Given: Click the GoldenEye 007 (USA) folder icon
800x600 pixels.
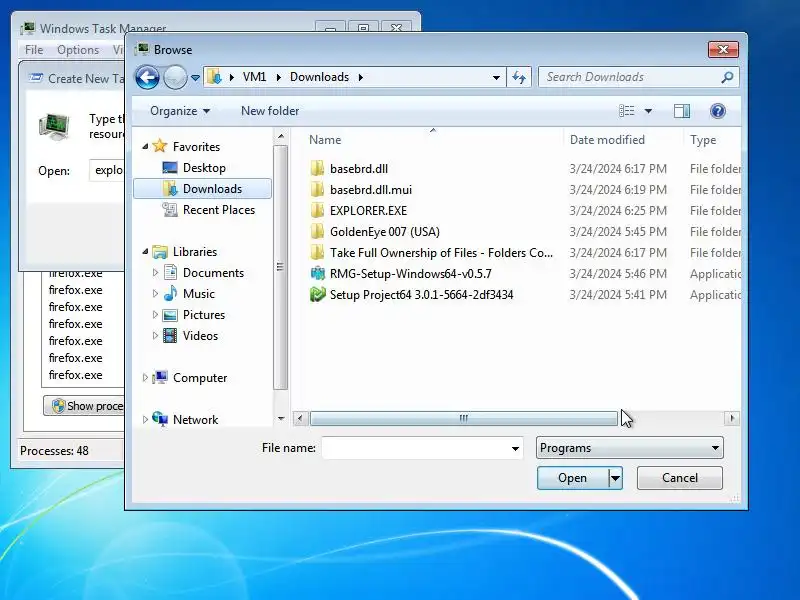Looking at the screenshot, I should pos(317,232).
